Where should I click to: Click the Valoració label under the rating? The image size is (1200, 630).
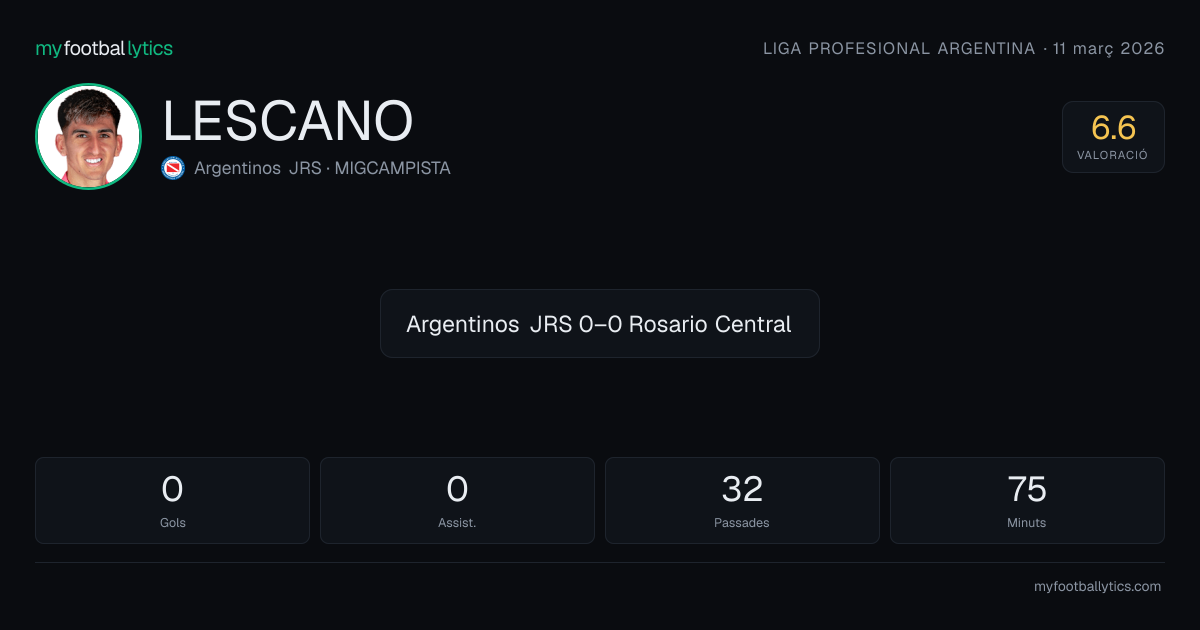[1113, 155]
